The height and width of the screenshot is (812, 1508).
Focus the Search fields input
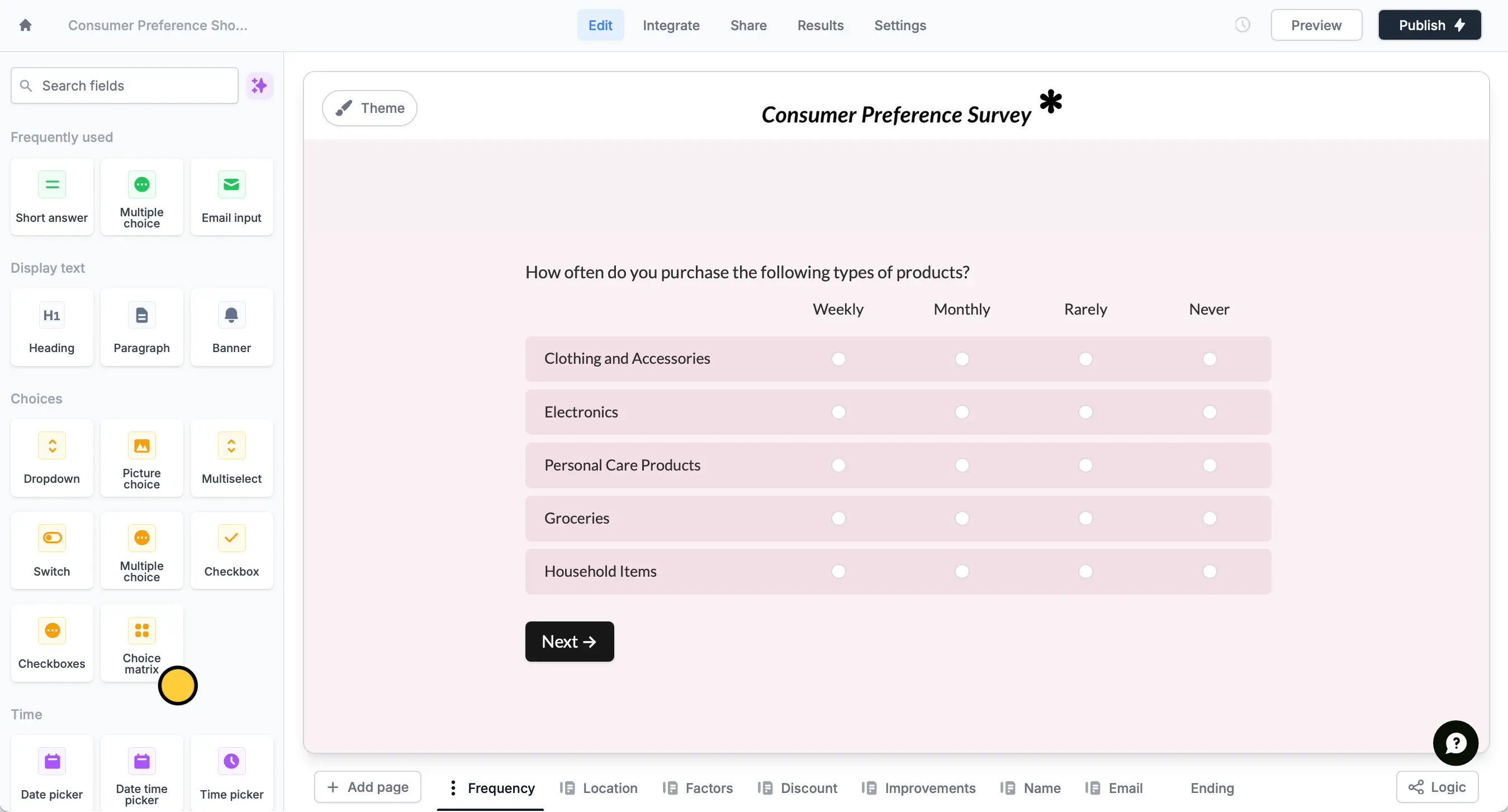tap(124, 86)
